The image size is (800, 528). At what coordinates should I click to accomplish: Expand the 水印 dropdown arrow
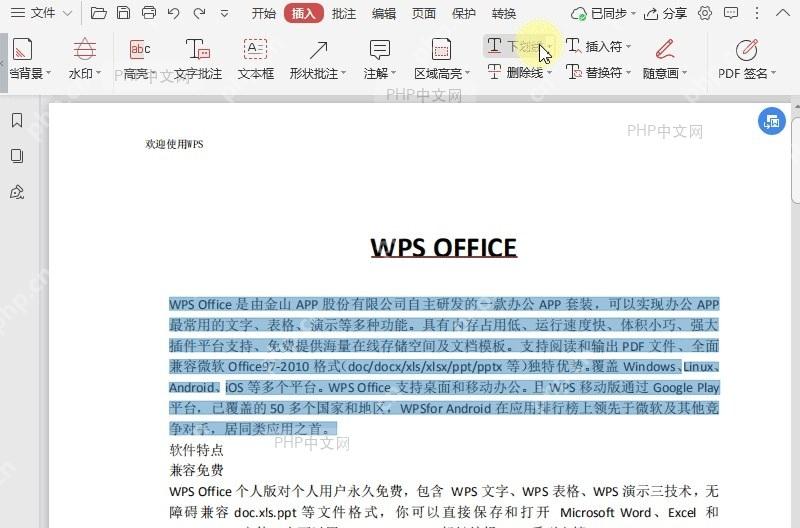coord(98,73)
